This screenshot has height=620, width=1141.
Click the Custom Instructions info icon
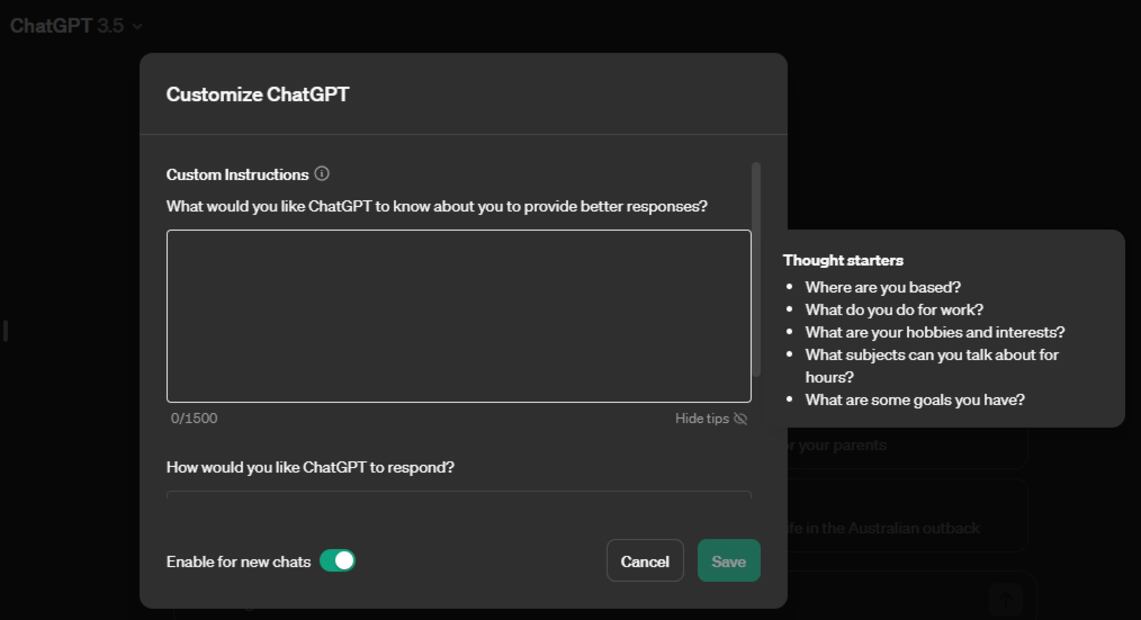pos(322,174)
